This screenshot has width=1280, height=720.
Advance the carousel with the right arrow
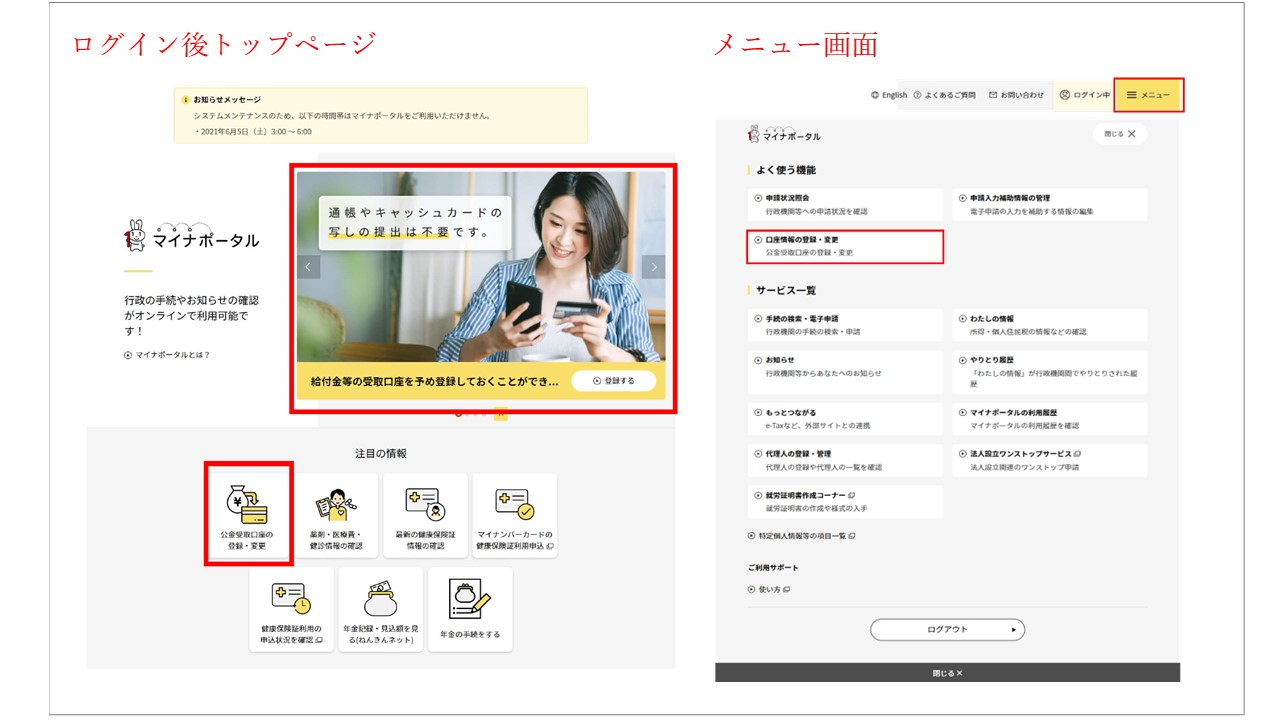[652, 267]
